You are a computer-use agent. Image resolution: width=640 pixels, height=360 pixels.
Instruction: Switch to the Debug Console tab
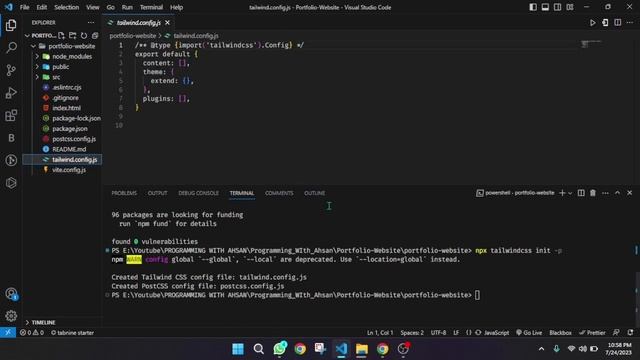(198, 193)
